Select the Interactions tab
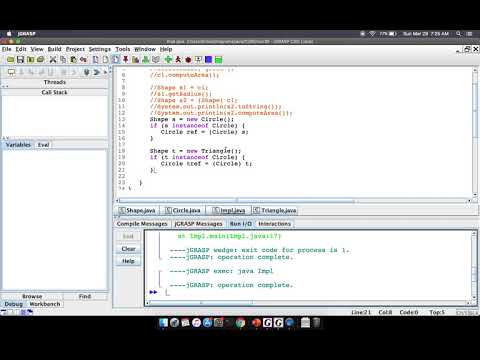 point(274,224)
